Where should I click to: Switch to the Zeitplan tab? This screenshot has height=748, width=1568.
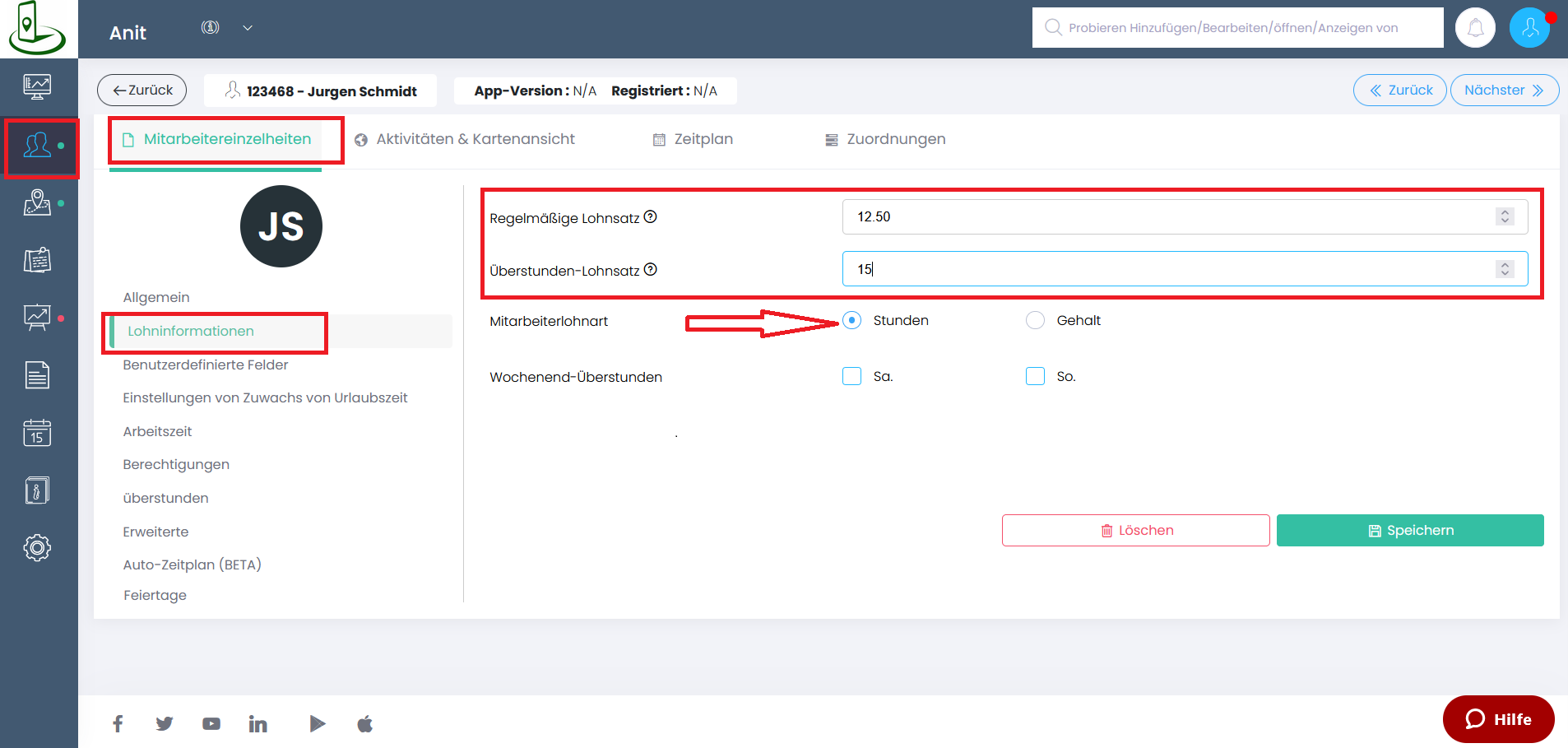tap(693, 139)
